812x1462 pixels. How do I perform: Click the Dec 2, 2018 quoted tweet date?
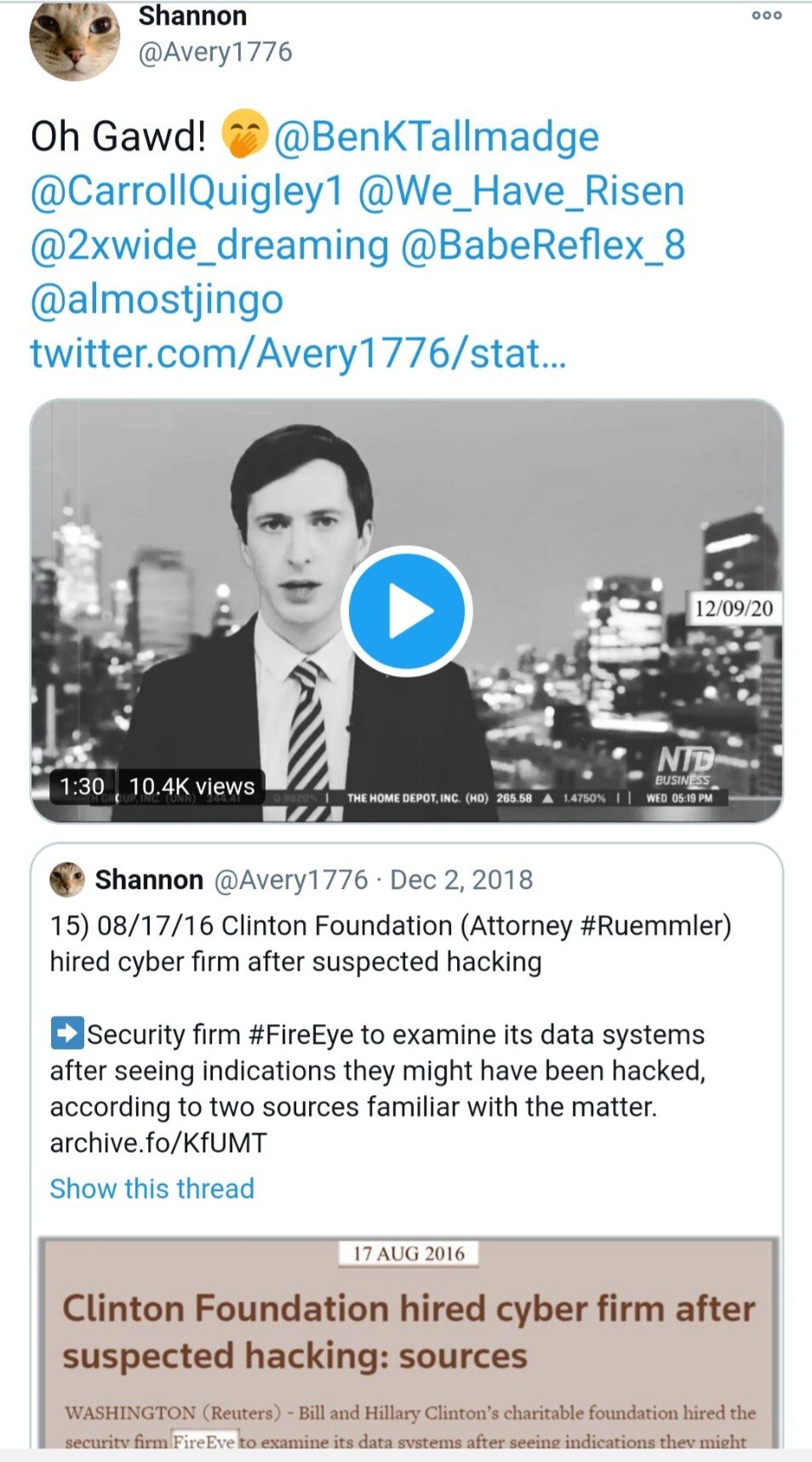point(461,880)
